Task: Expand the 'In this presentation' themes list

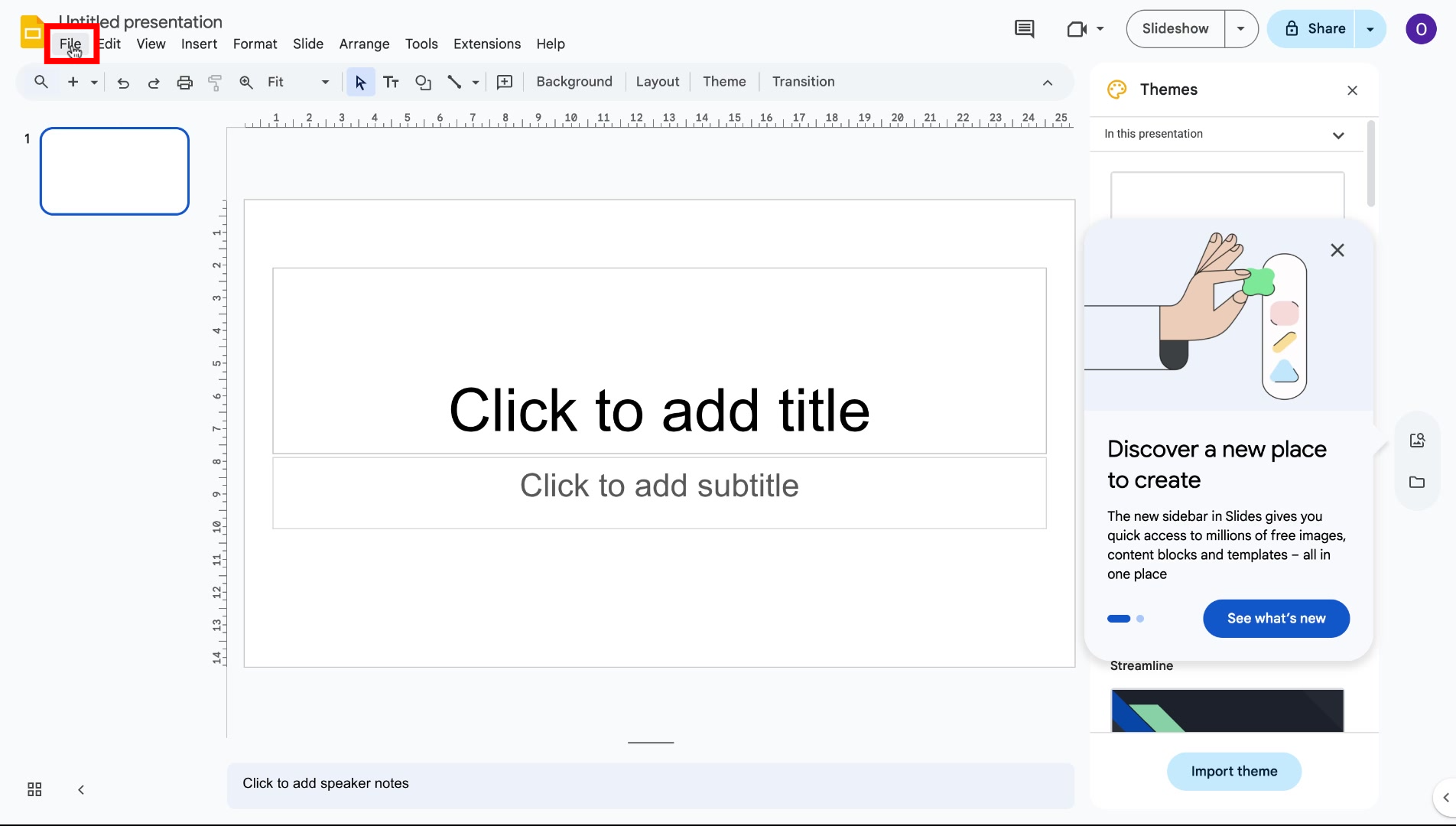Action: [1339, 135]
